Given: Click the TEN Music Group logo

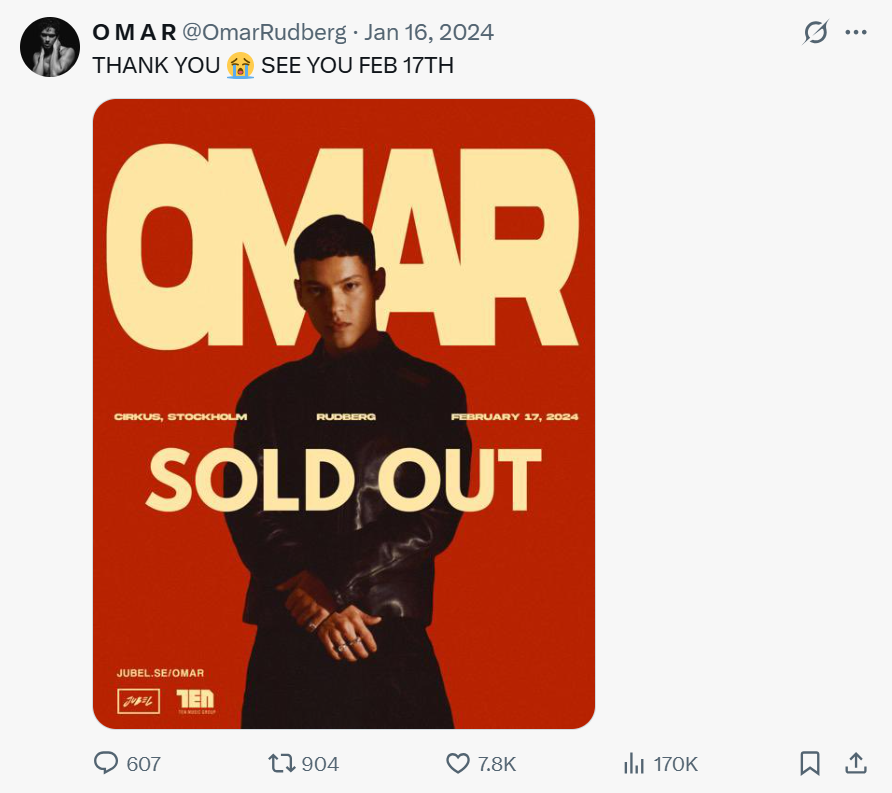Looking at the screenshot, I should click(195, 700).
